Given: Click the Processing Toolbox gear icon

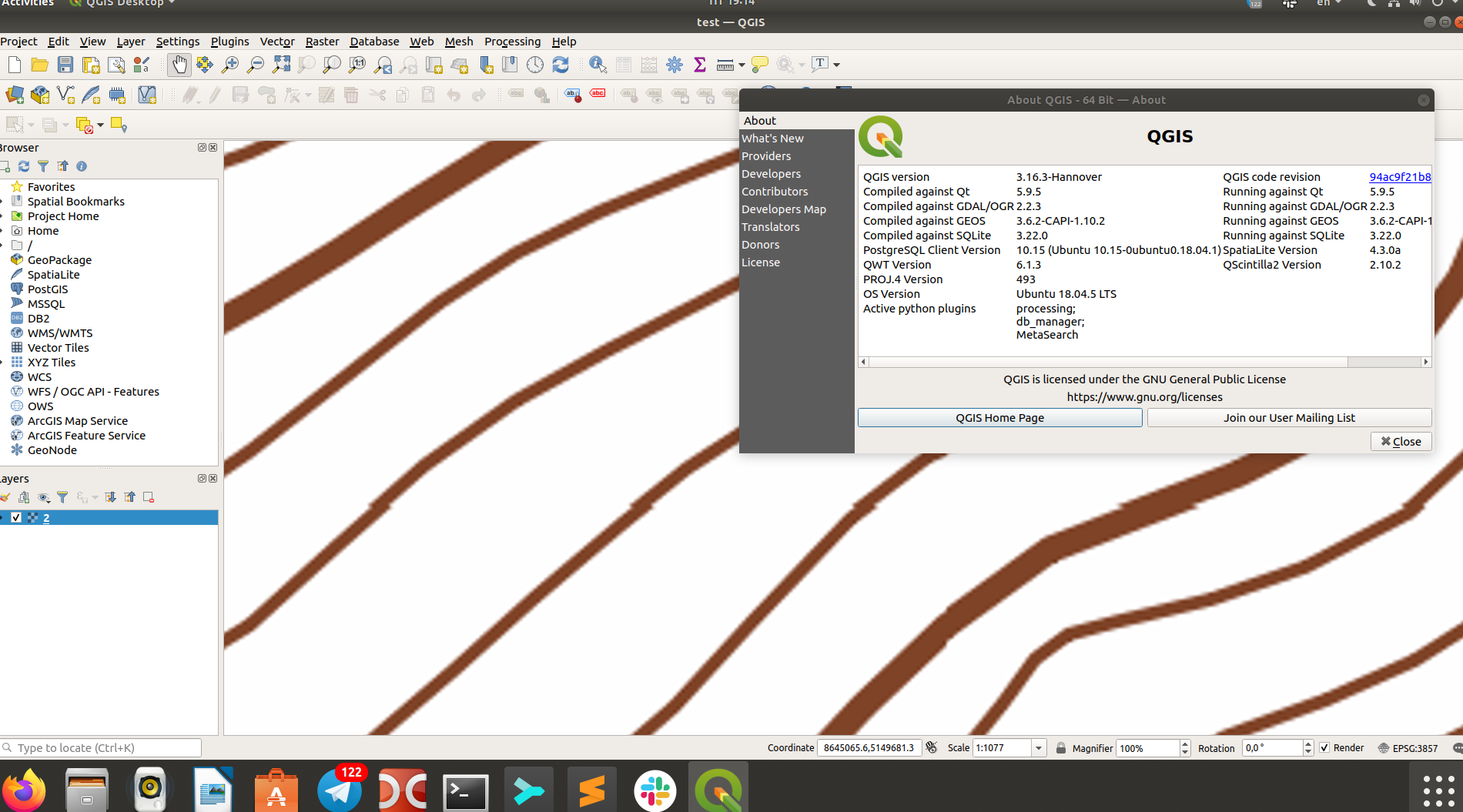Looking at the screenshot, I should click(674, 65).
